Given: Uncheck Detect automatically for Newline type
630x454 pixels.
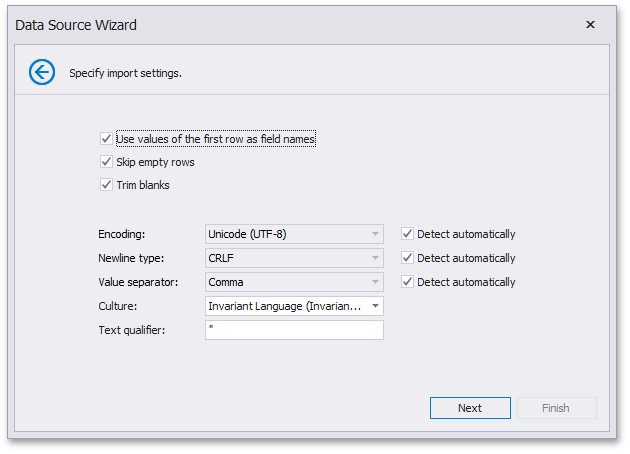Looking at the screenshot, I should click(406, 258).
